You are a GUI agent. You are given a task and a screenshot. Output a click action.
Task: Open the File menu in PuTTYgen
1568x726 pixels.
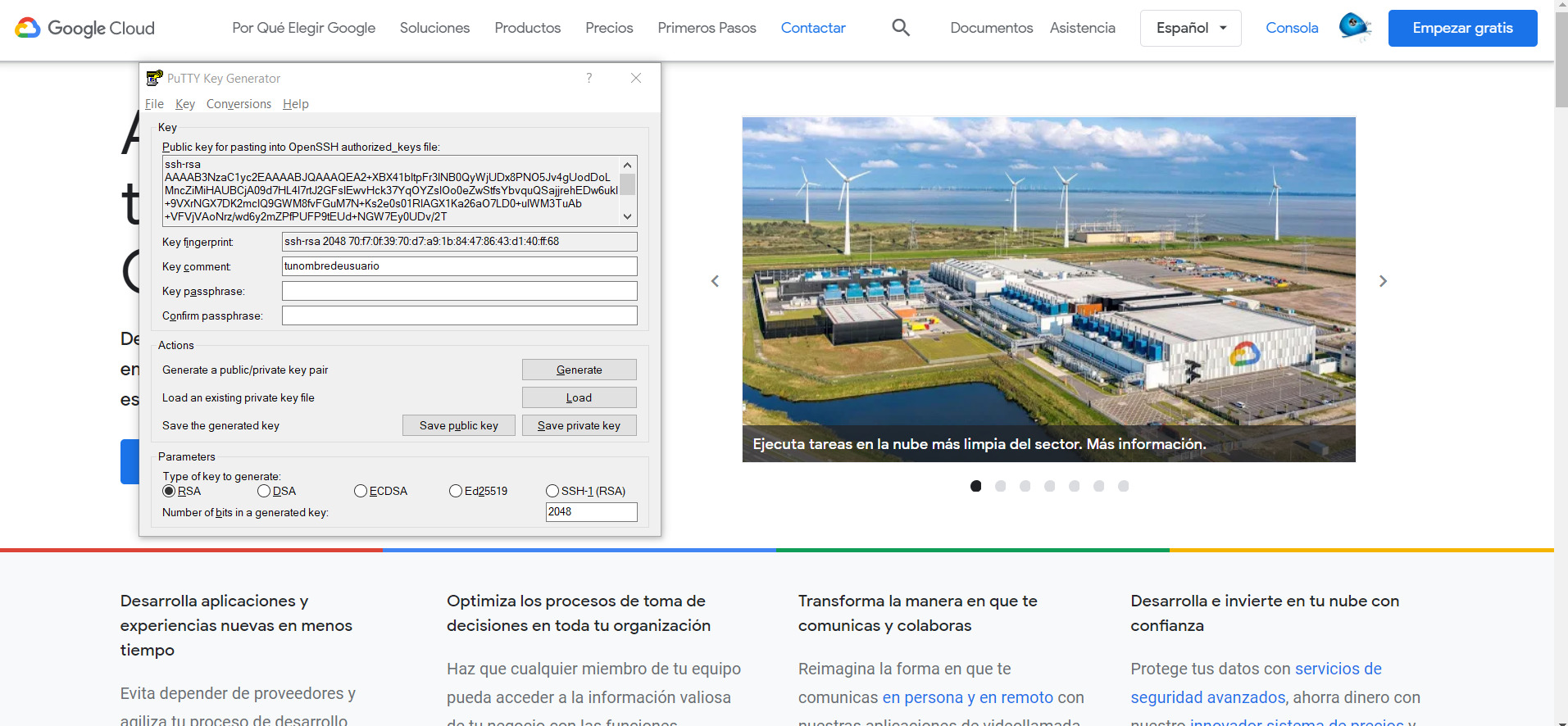(154, 104)
